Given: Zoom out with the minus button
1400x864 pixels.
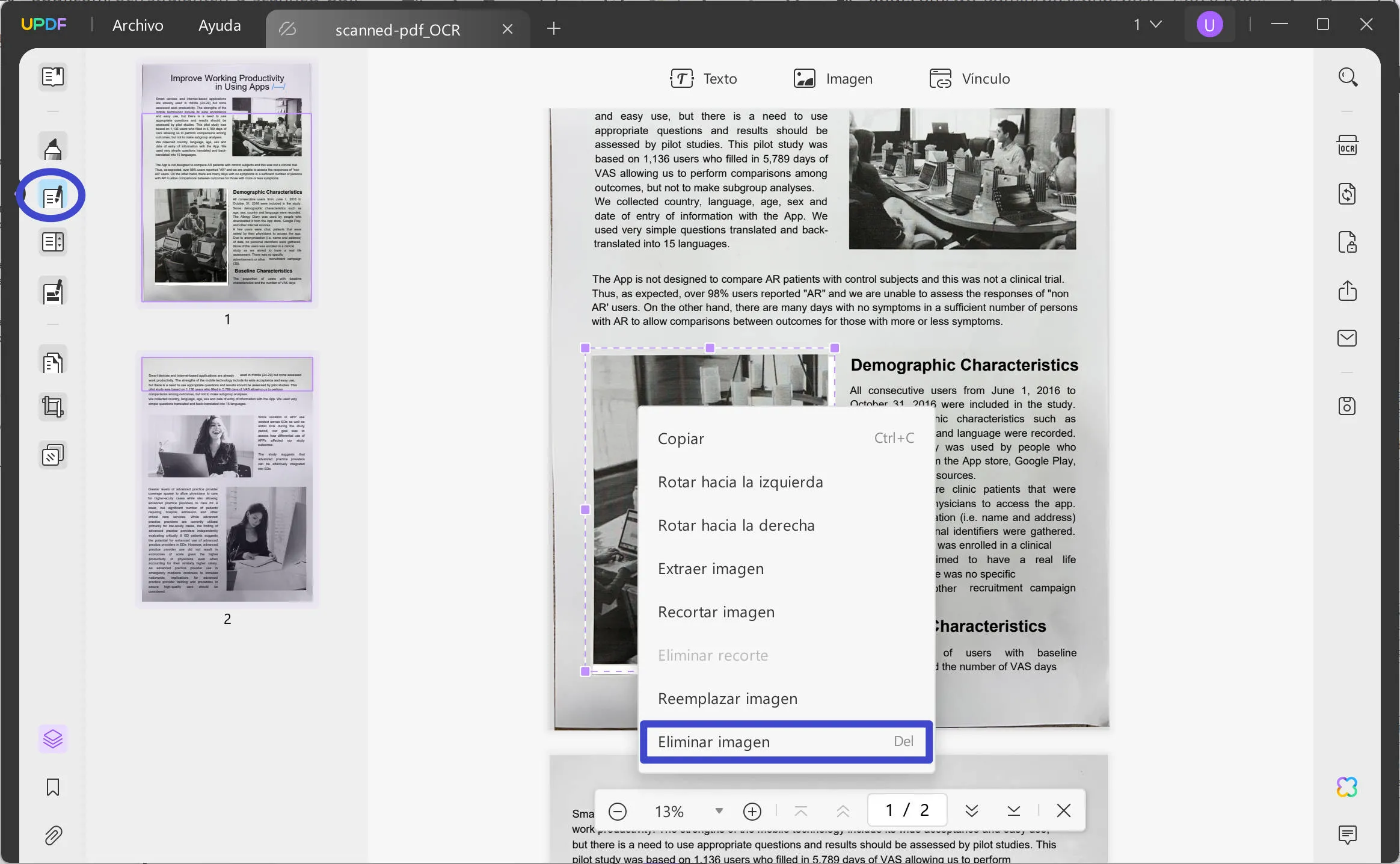Looking at the screenshot, I should coord(618,812).
